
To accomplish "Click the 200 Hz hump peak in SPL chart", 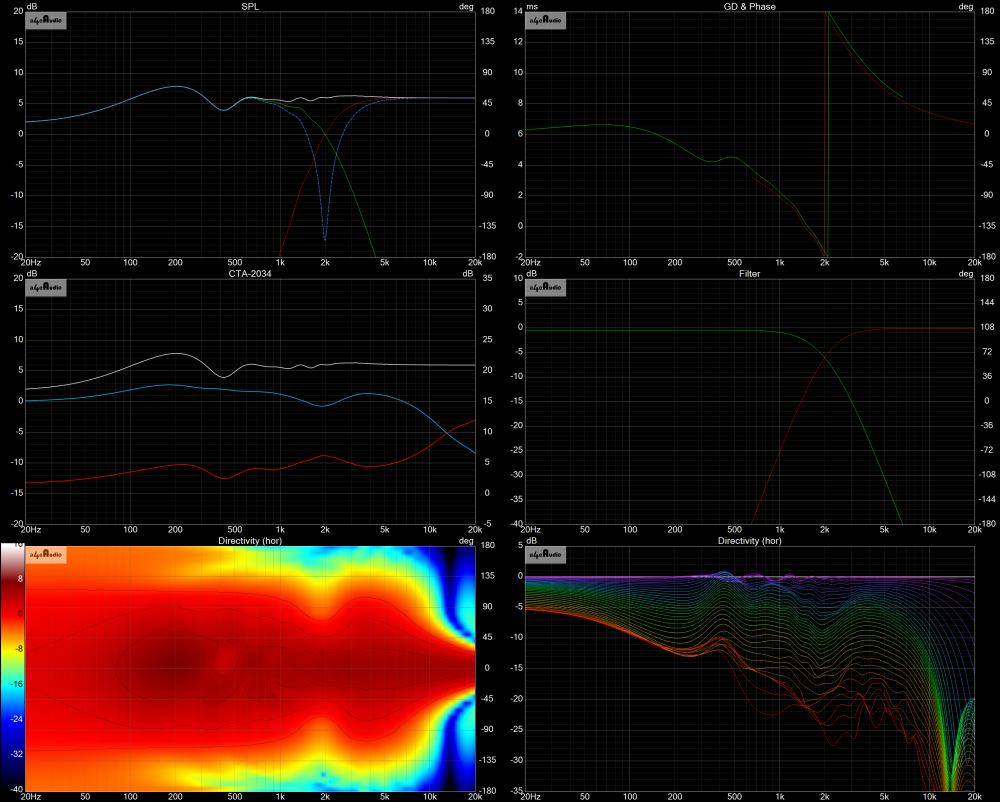I will 176,87.
